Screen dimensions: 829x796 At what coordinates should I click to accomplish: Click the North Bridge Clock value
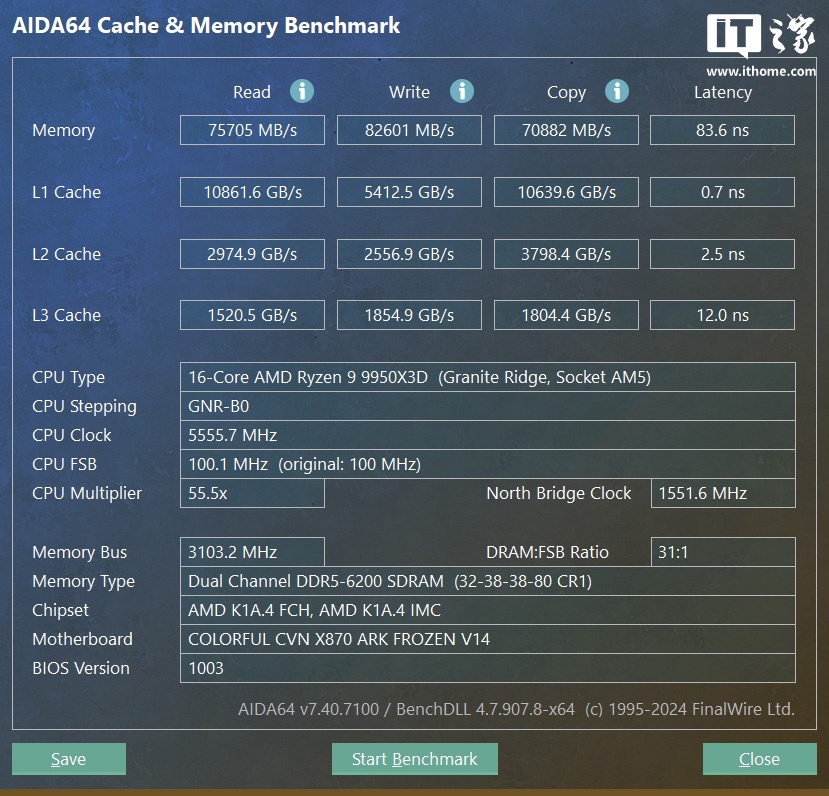(722, 493)
